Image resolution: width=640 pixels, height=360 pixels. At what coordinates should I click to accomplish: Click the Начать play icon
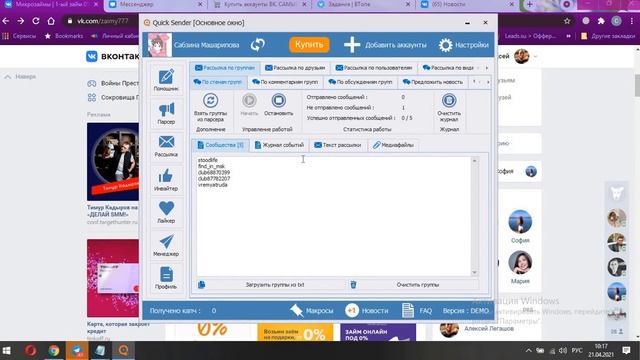click(249, 100)
